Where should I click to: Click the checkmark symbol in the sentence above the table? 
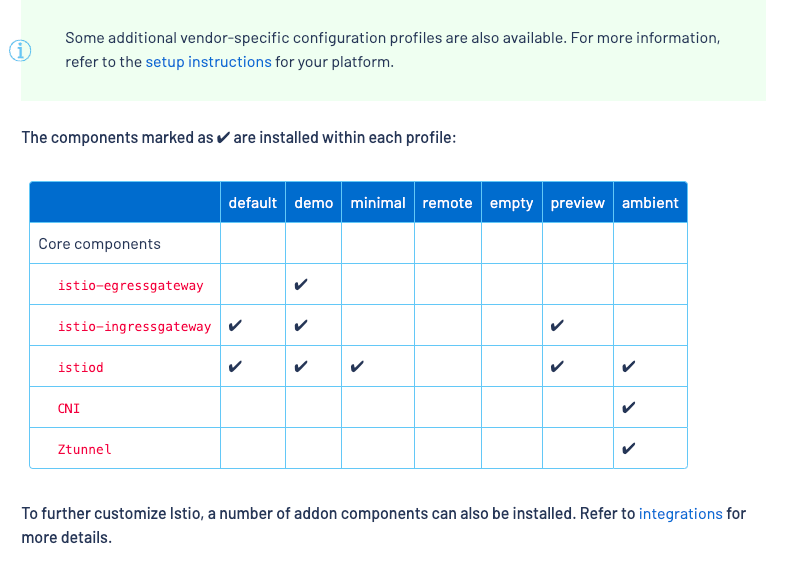tap(223, 137)
